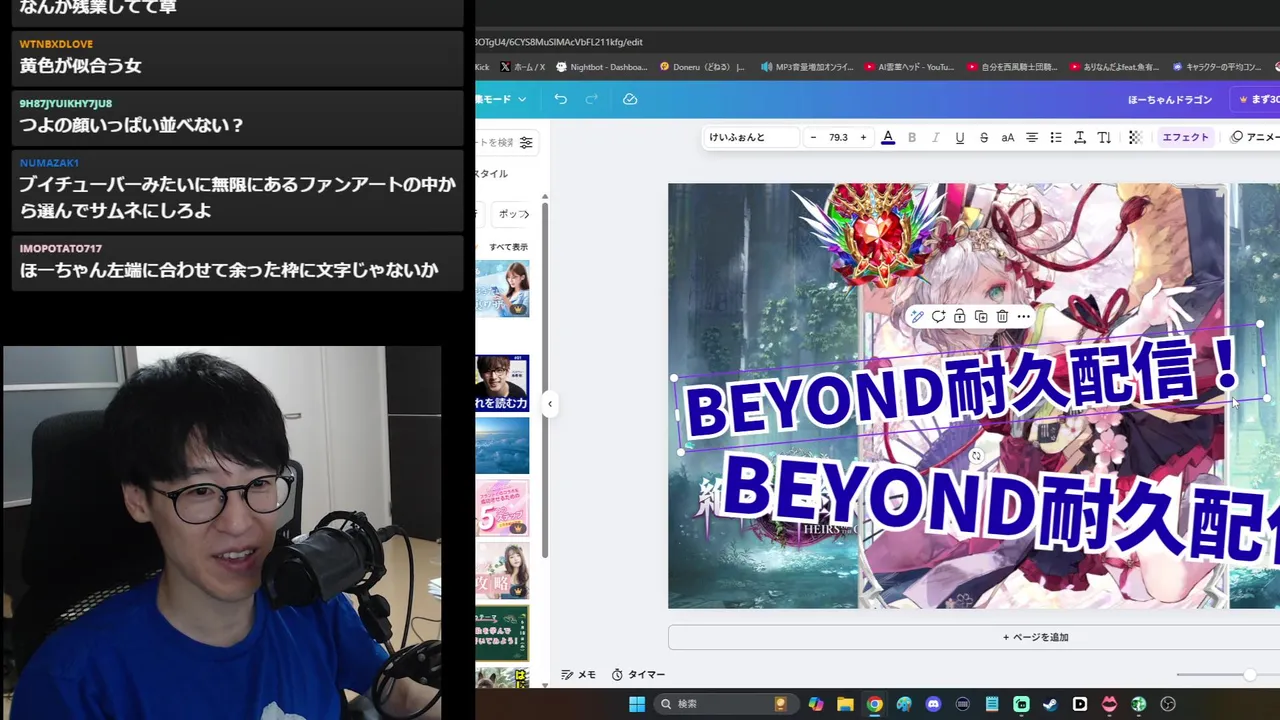Toggle italic formatting
The height and width of the screenshot is (720, 1280).
(936, 137)
